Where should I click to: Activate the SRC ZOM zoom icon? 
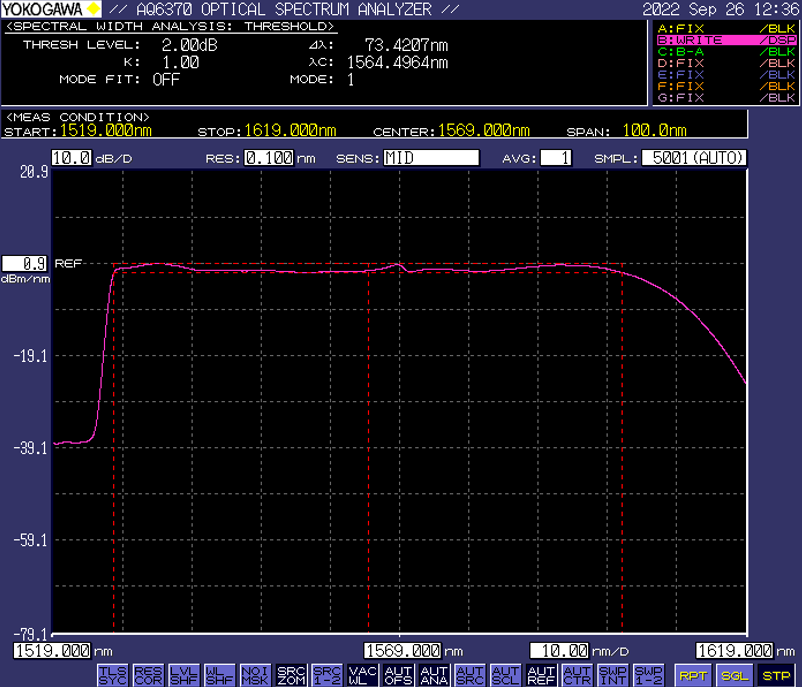(291, 675)
